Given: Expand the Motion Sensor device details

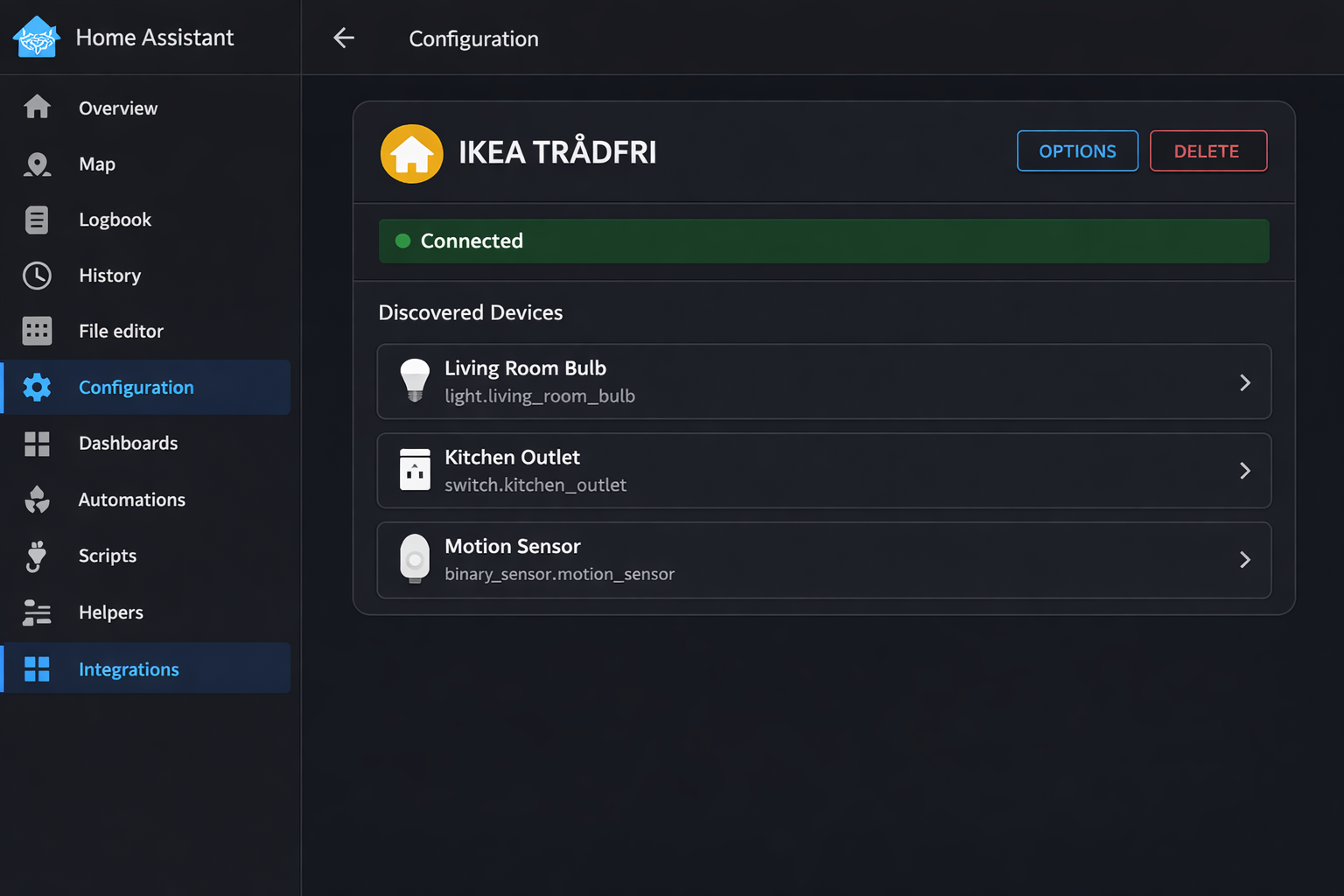Looking at the screenshot, I should point(1245,560).
